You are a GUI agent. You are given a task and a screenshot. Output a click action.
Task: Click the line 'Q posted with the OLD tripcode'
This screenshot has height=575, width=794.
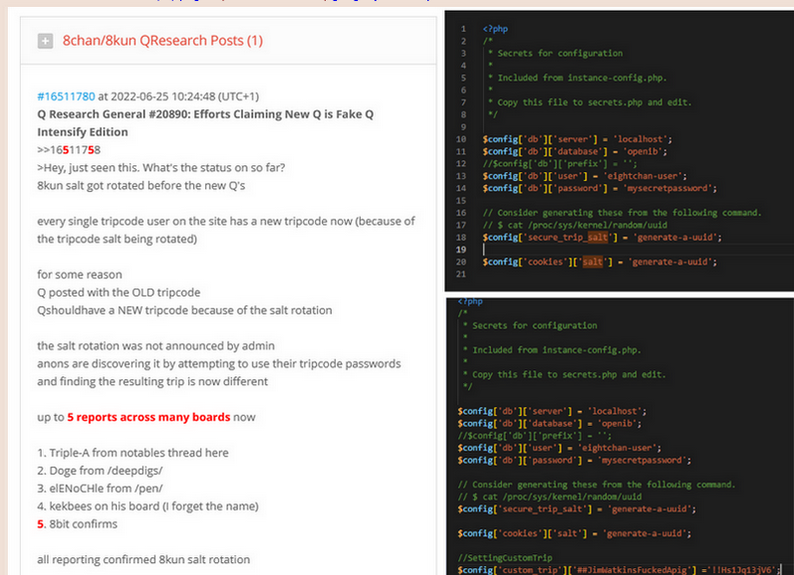[x=118, y=292]
